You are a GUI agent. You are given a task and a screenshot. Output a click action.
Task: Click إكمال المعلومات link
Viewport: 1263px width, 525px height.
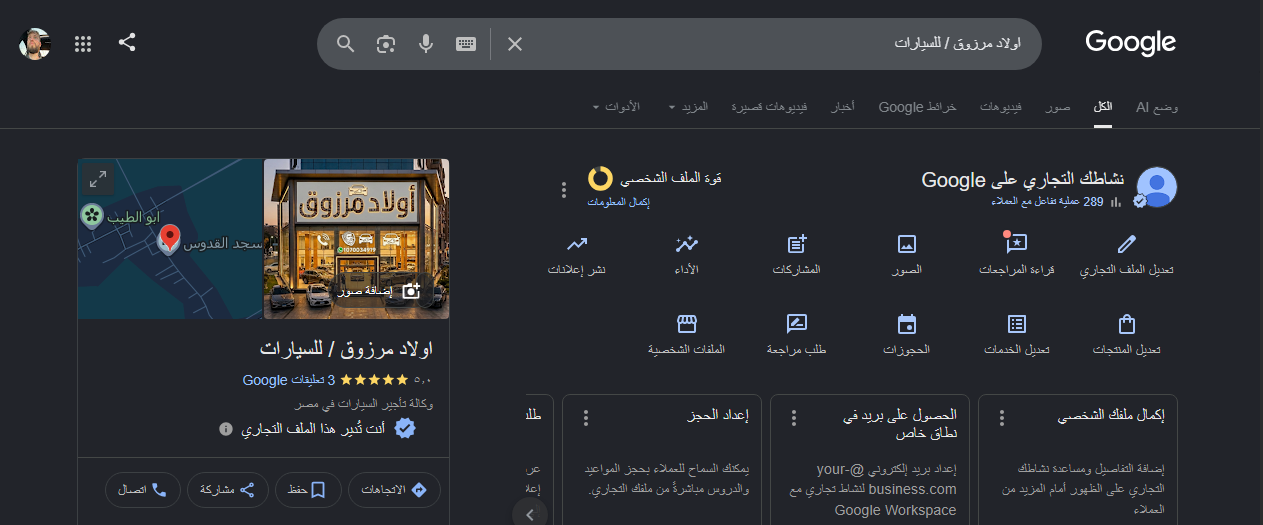pyautogui.click(x=618, y=202)
